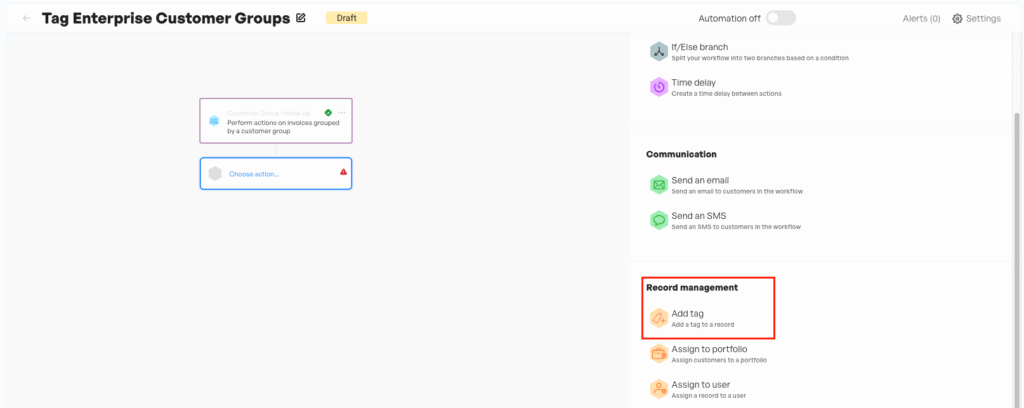The image size is (1024, 408).
Task: Click the green validation check badge
Action: (328, 112)
